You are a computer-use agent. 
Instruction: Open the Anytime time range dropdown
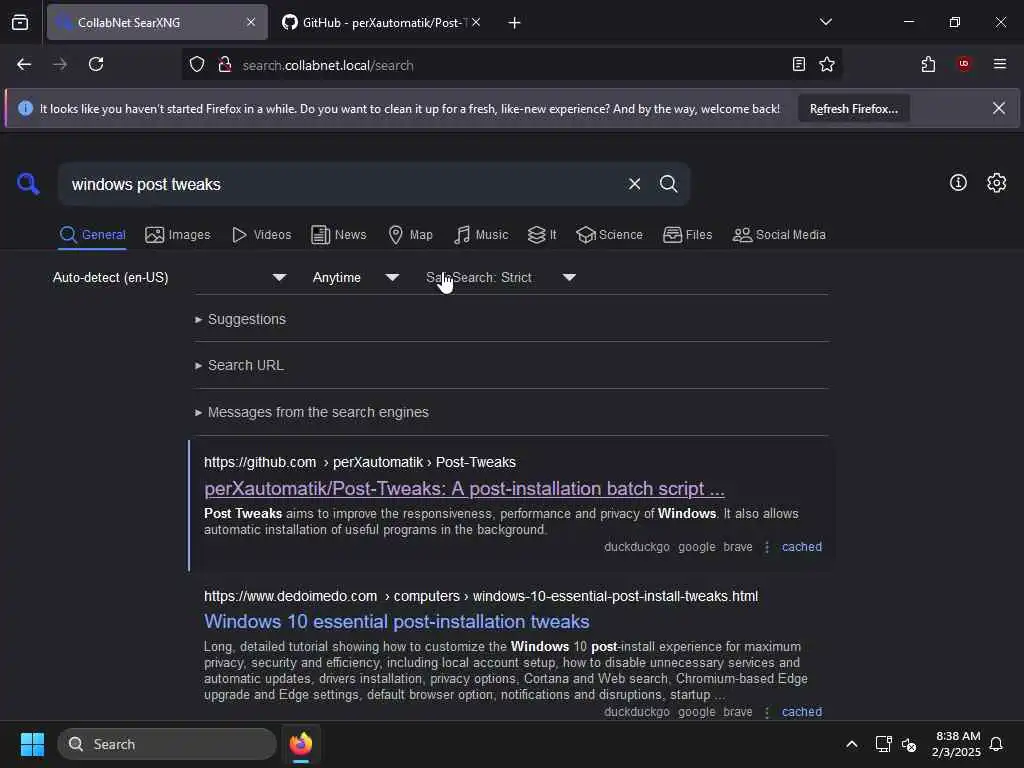click(x=356, y=278)
